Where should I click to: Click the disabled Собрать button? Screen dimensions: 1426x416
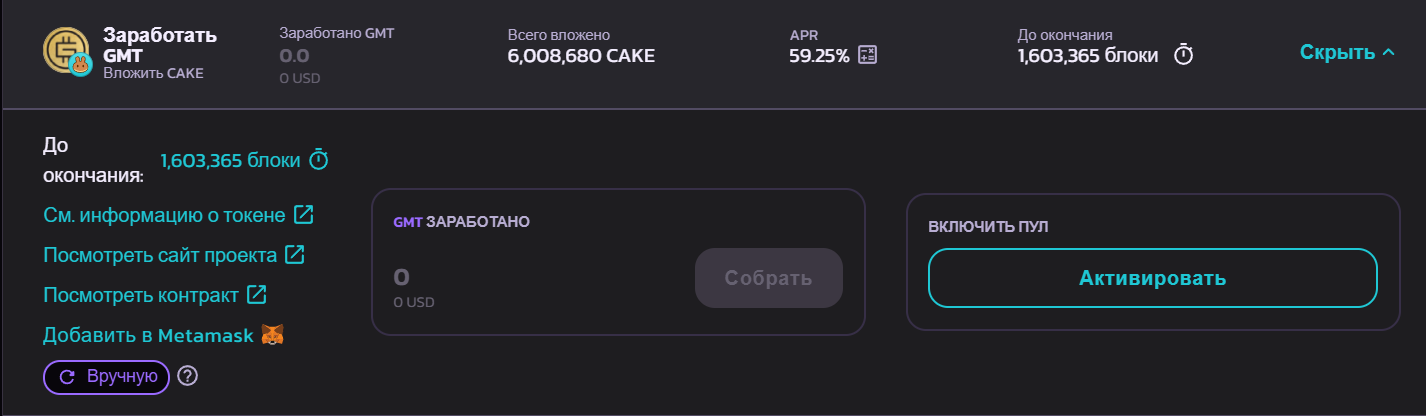click(x=768, y=278)
